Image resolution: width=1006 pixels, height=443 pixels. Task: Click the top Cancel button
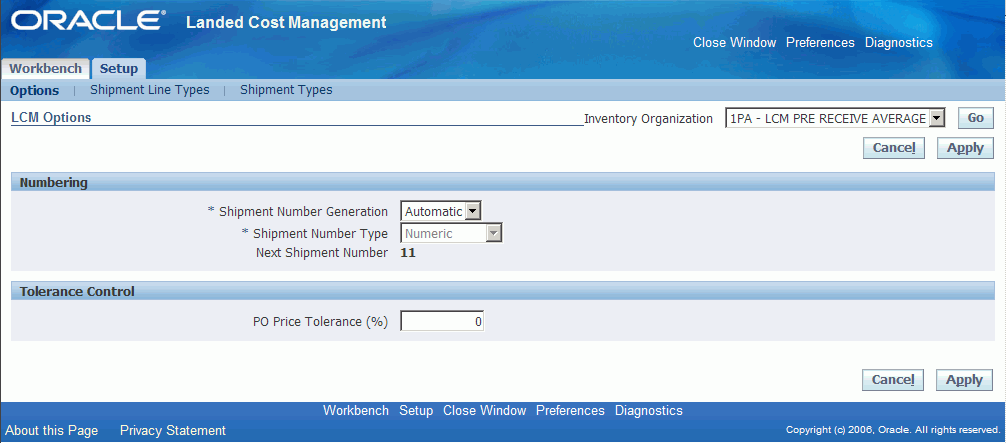click(x=894, y=148)
